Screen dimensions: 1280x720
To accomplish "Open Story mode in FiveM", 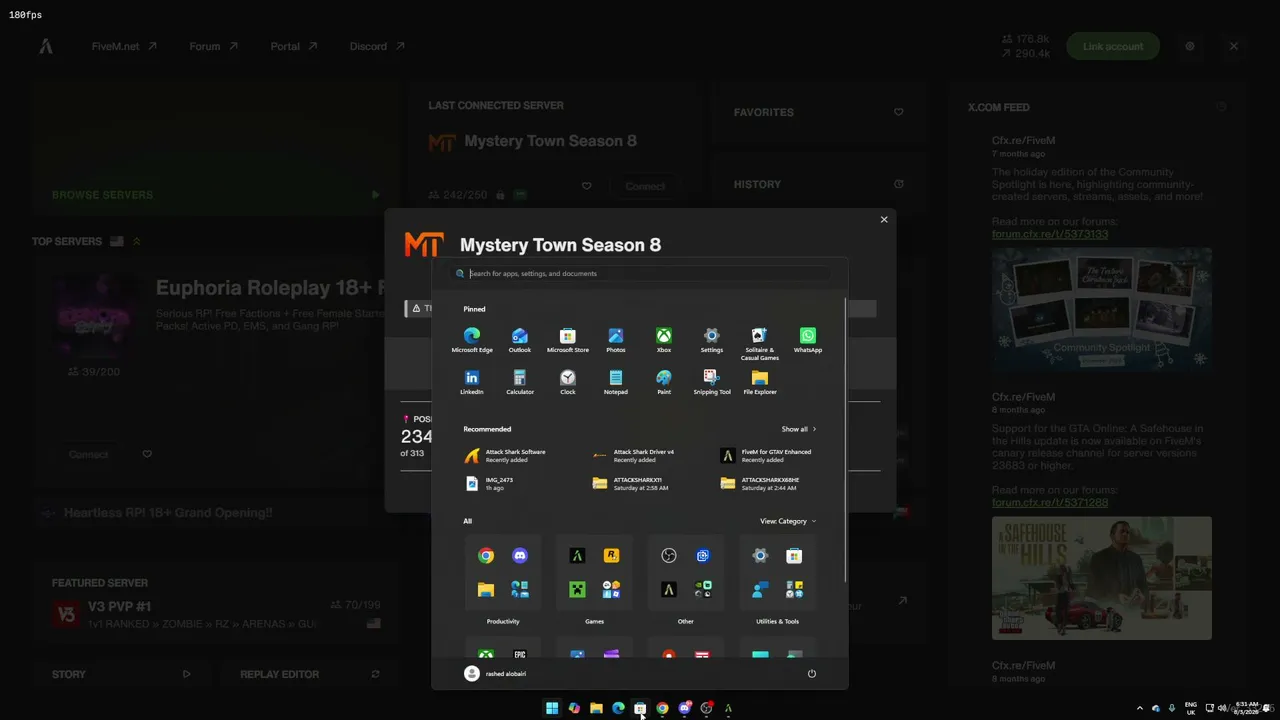I will pos(121,674).
